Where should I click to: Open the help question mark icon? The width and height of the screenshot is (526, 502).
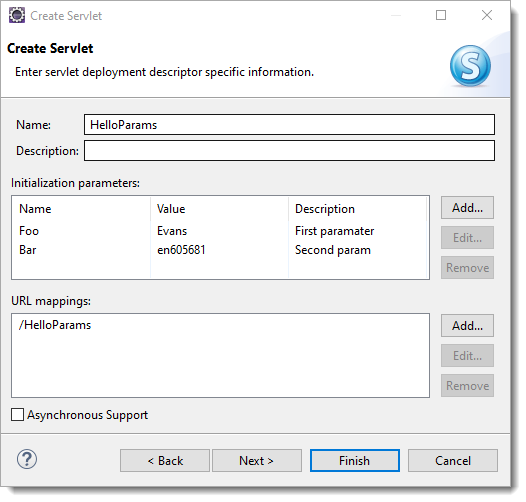click(x=27, y=459)
